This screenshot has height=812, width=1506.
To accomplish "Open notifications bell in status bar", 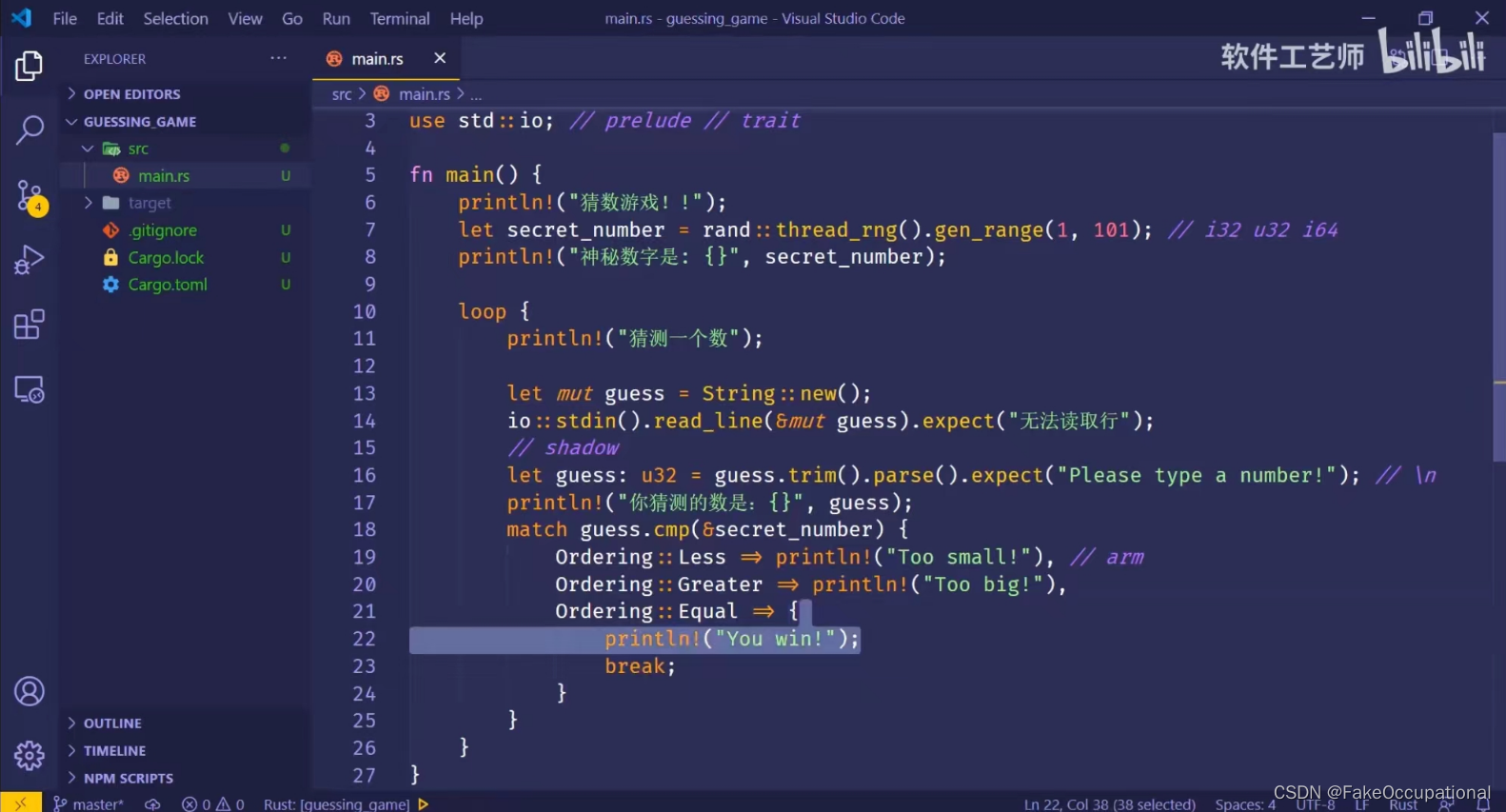I will 1483,804.
